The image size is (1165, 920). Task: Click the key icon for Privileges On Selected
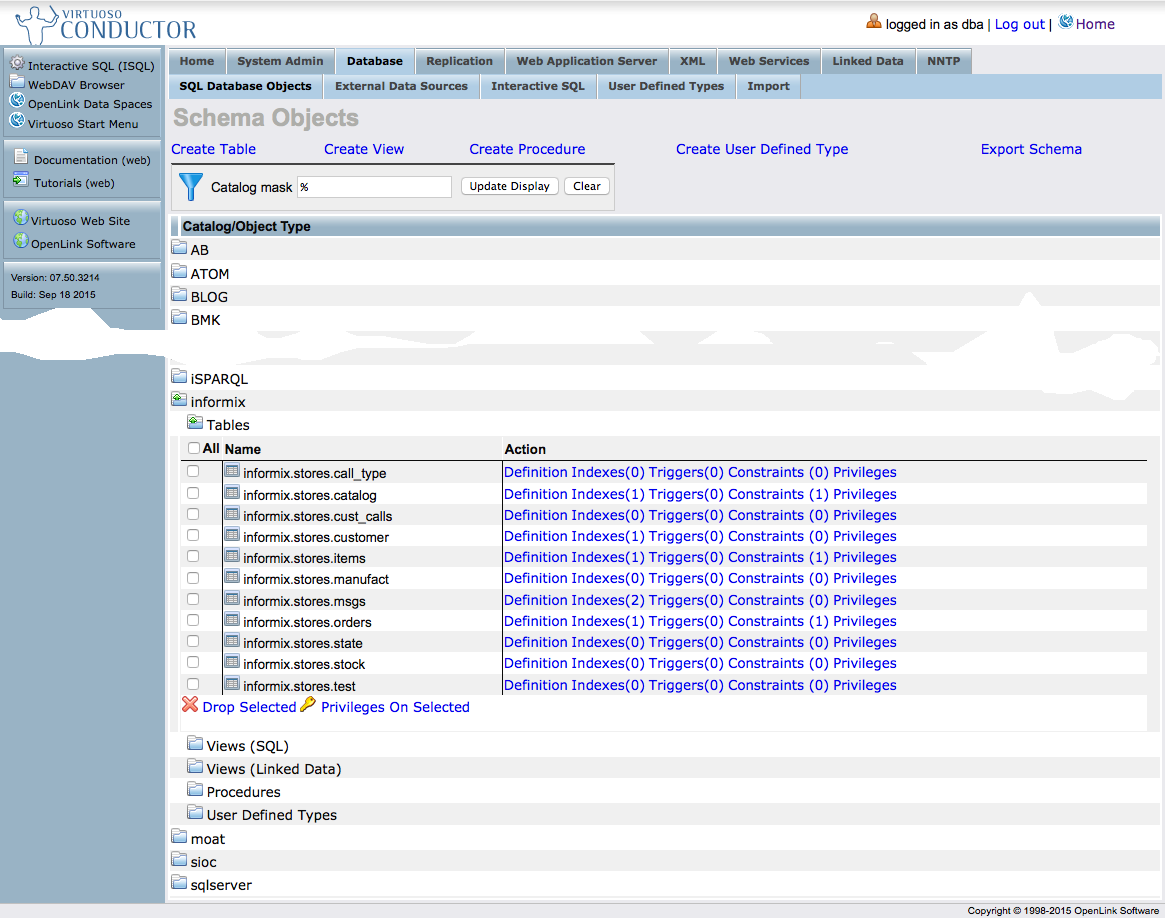(x=308, y=706)
